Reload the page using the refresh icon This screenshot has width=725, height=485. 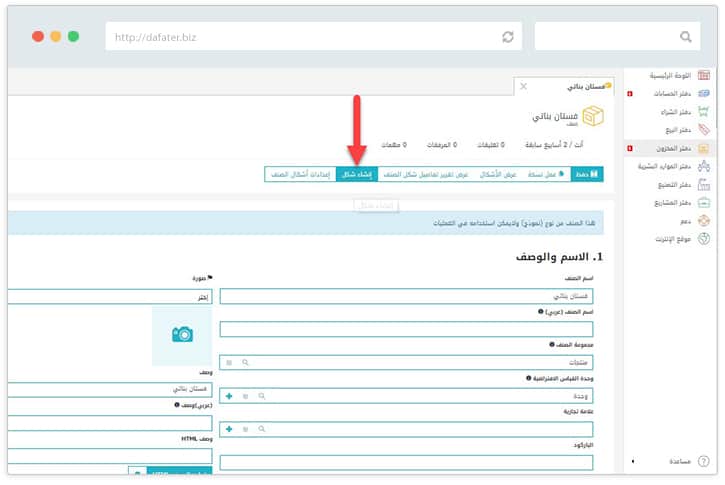(x=508, y=36)
